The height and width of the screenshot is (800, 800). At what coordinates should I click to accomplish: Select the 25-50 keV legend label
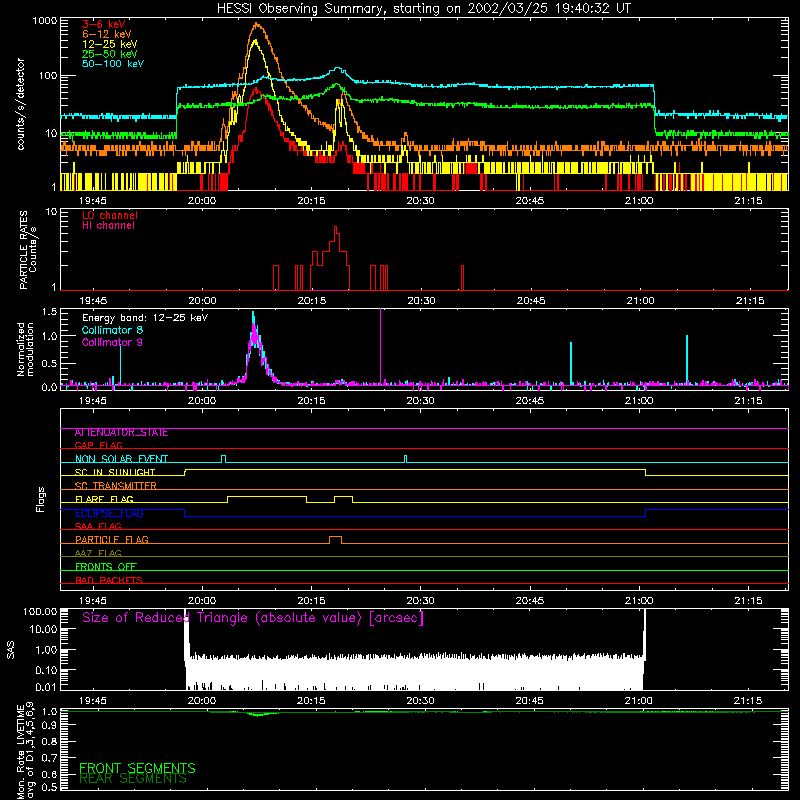tap(110, 54)
